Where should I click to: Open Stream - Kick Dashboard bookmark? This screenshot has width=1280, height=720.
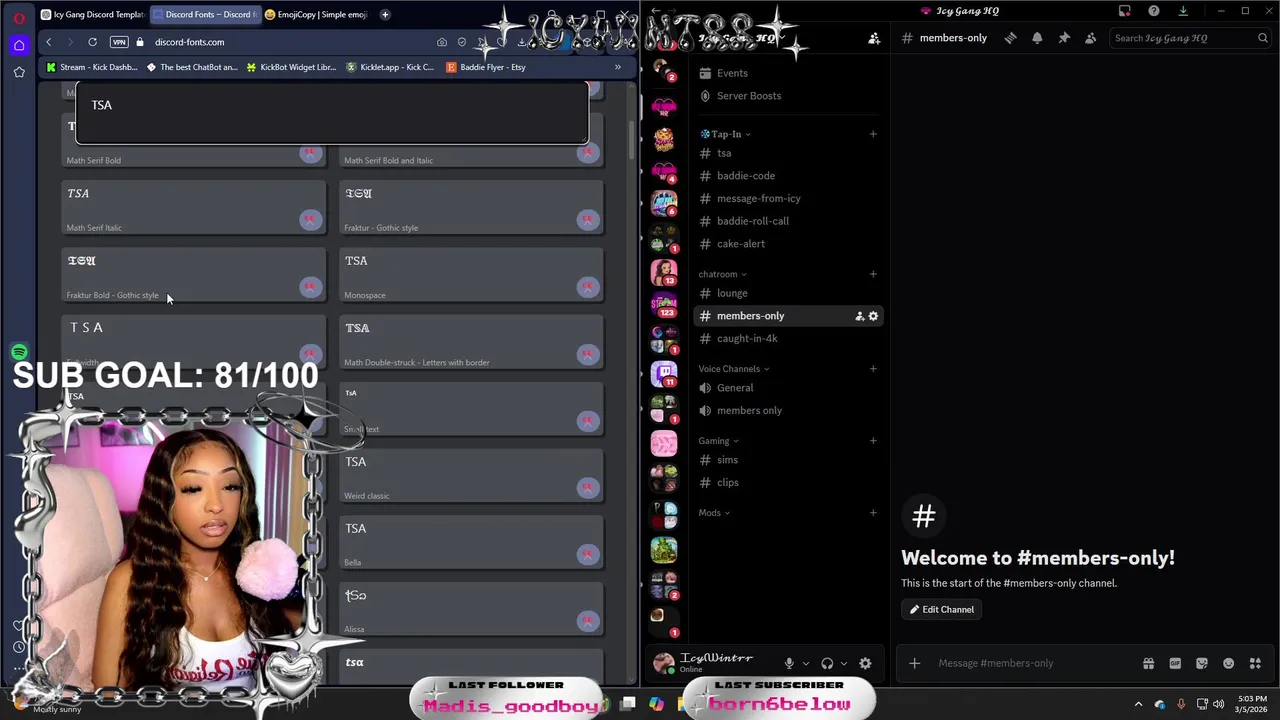pos(91,67)
